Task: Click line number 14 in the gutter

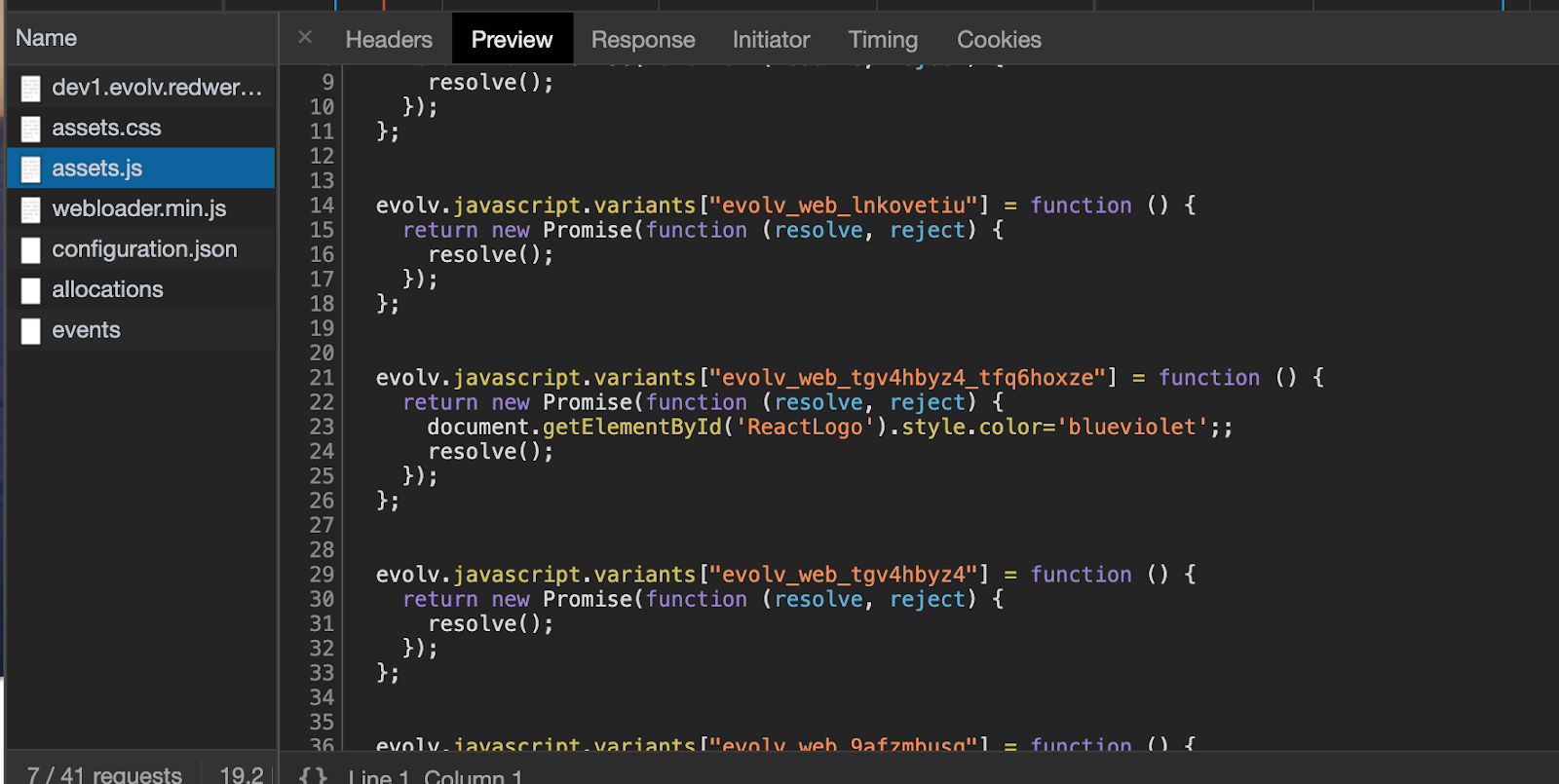Action: (322, 205)
